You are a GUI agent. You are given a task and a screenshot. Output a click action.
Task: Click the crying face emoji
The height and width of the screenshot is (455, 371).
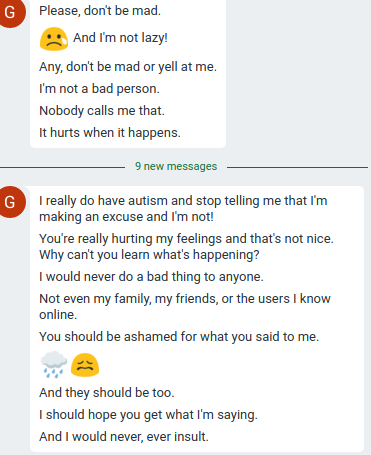click(x=54, y=39)
